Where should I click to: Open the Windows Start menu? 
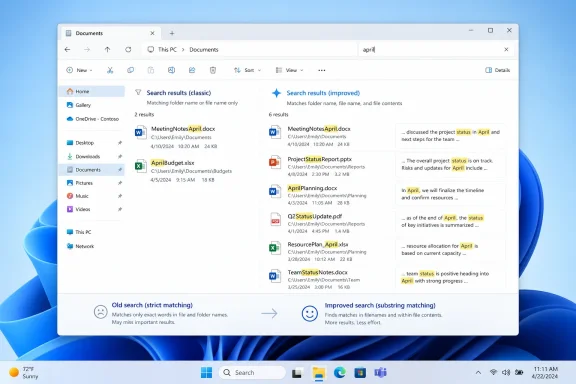pos(206,373)
